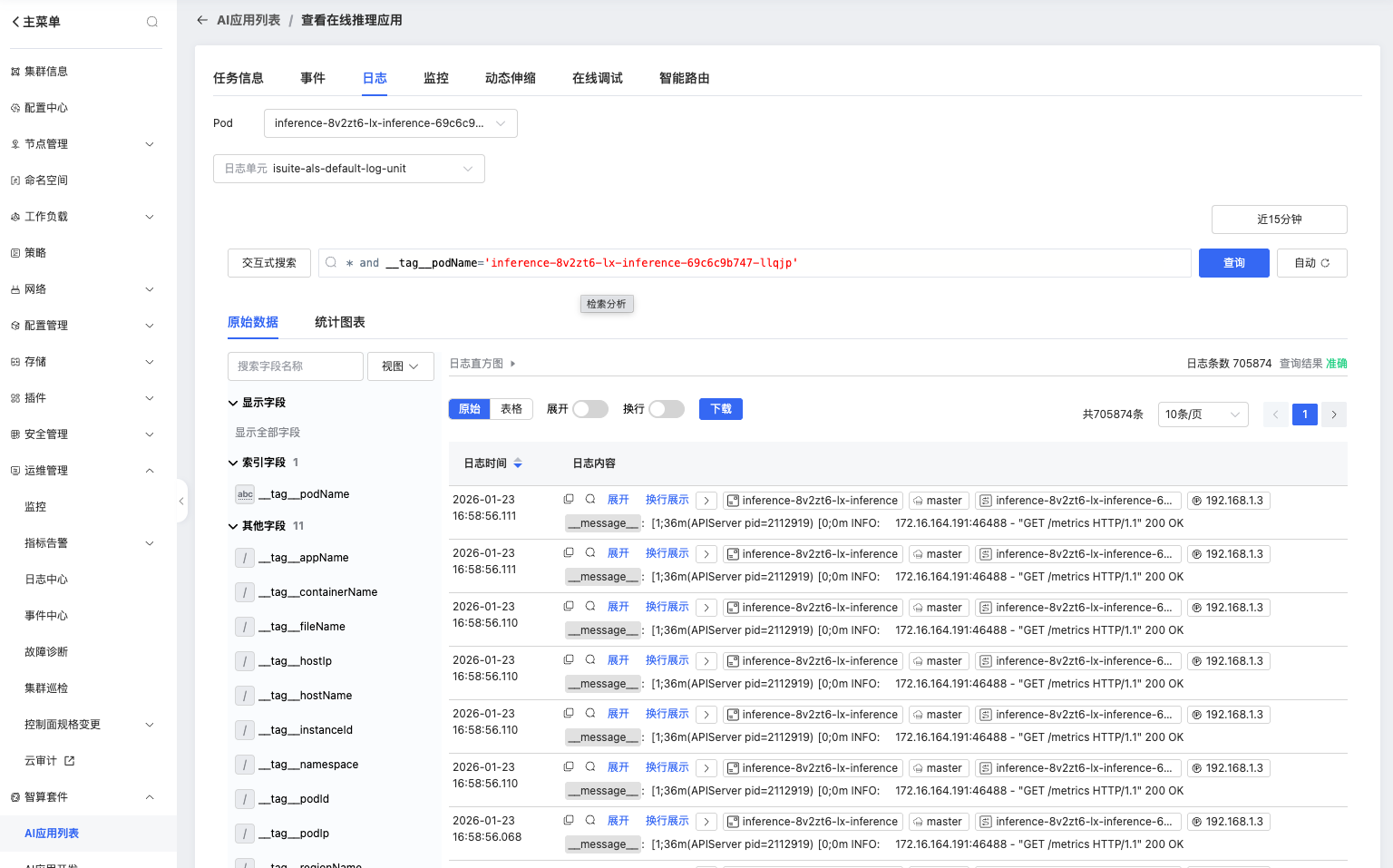Go to the next page of logs
This screenshot has width=1393, height=868.
point(1333,414)
